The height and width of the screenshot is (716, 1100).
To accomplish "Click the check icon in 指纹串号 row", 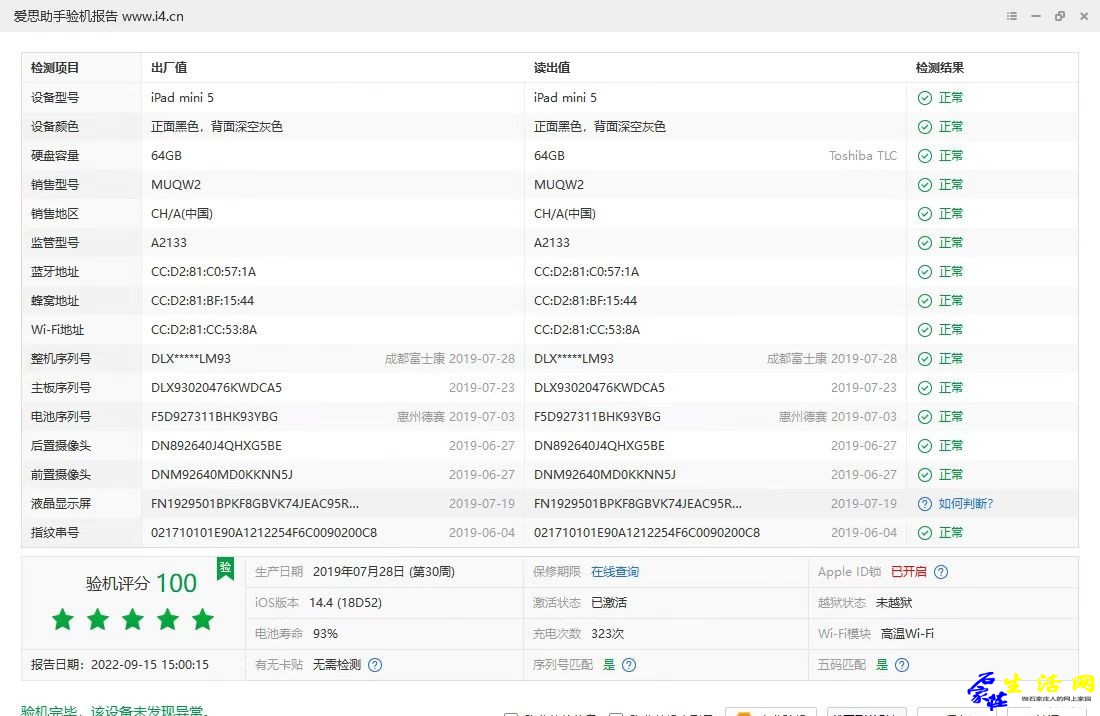I will [925, 533].
